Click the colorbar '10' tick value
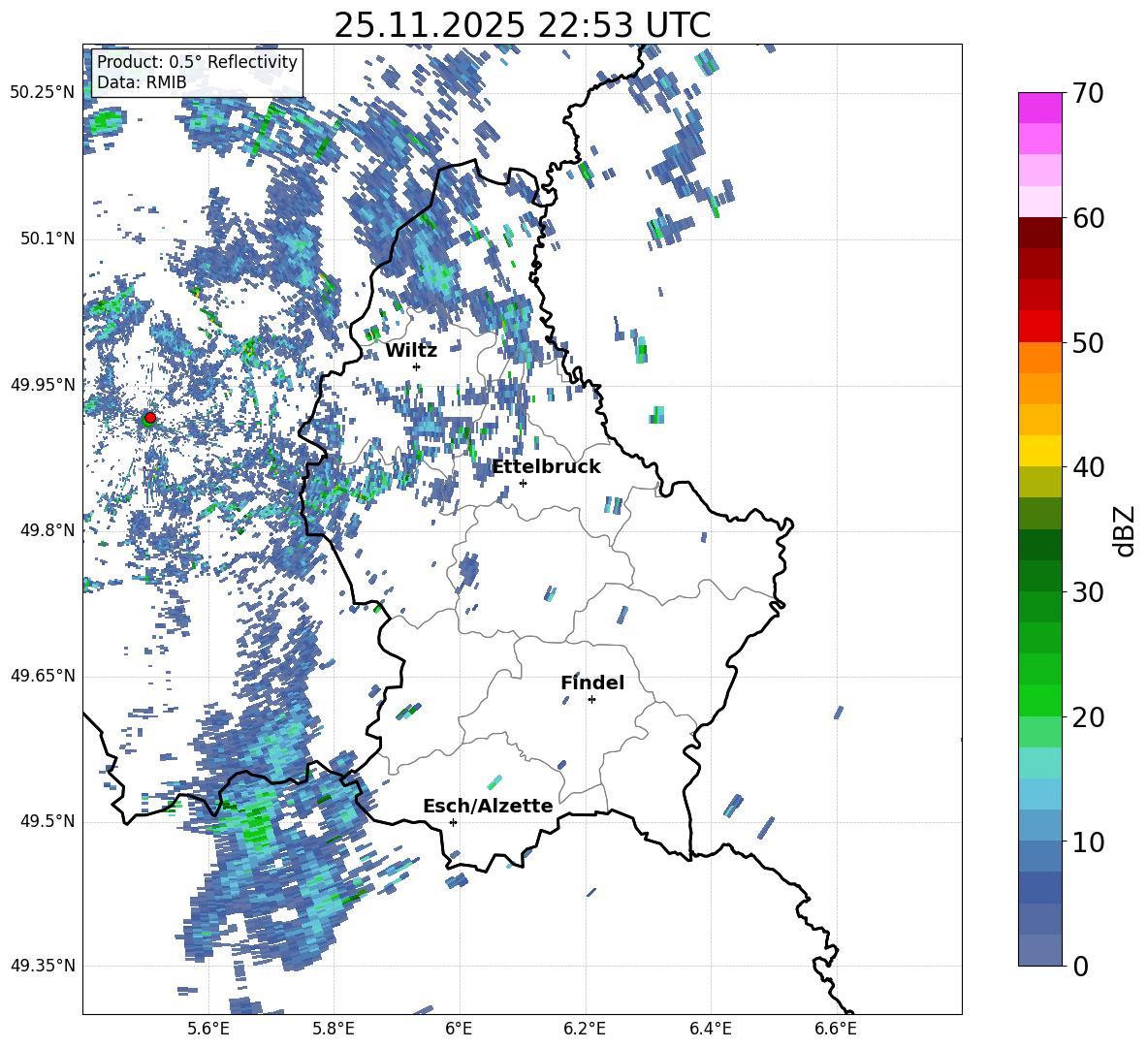Viewport: 1148px width, 1048px height. [x=1088, y=842]
